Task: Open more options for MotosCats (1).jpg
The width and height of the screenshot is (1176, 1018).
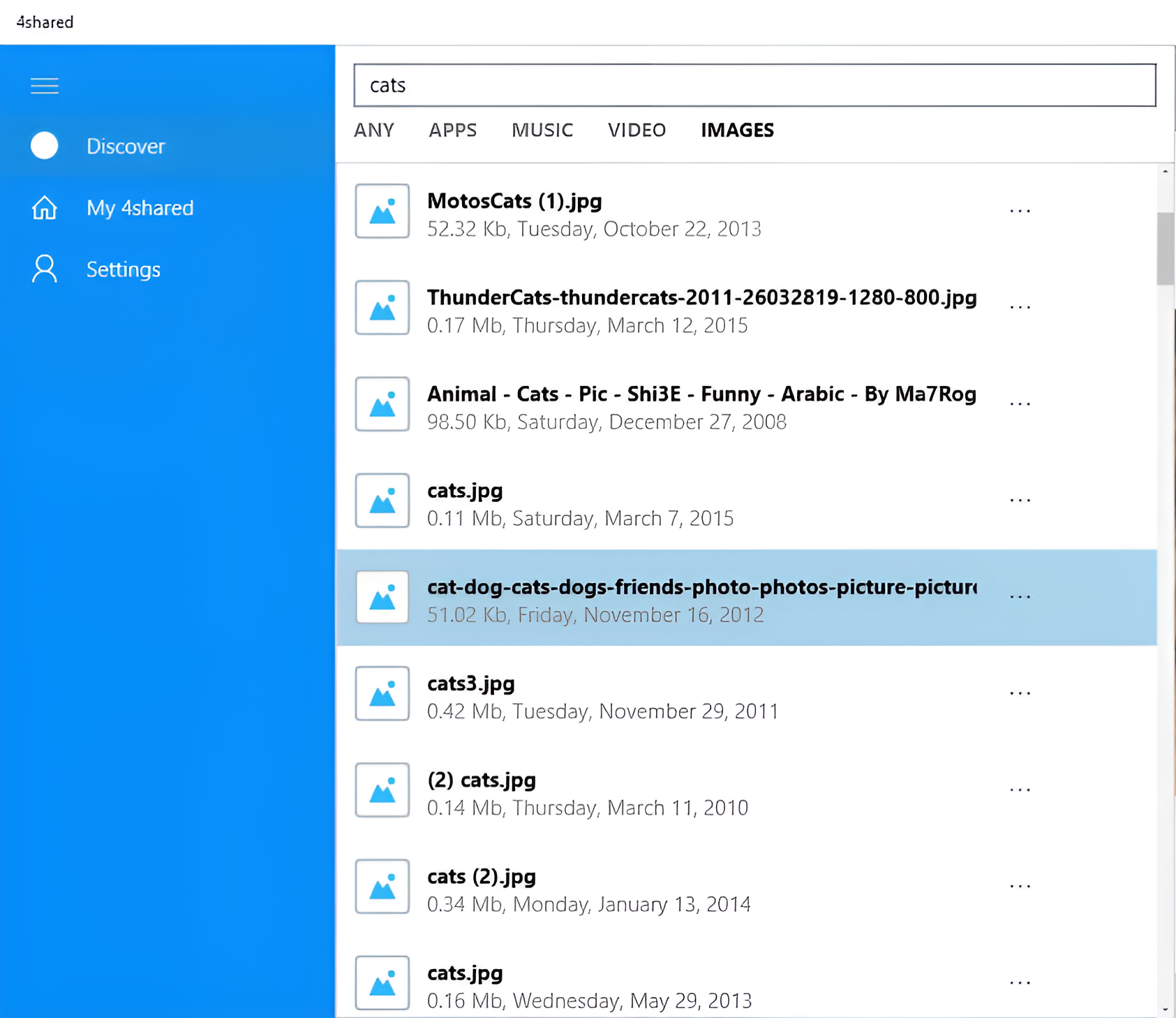Action: tap(1020, 210)
